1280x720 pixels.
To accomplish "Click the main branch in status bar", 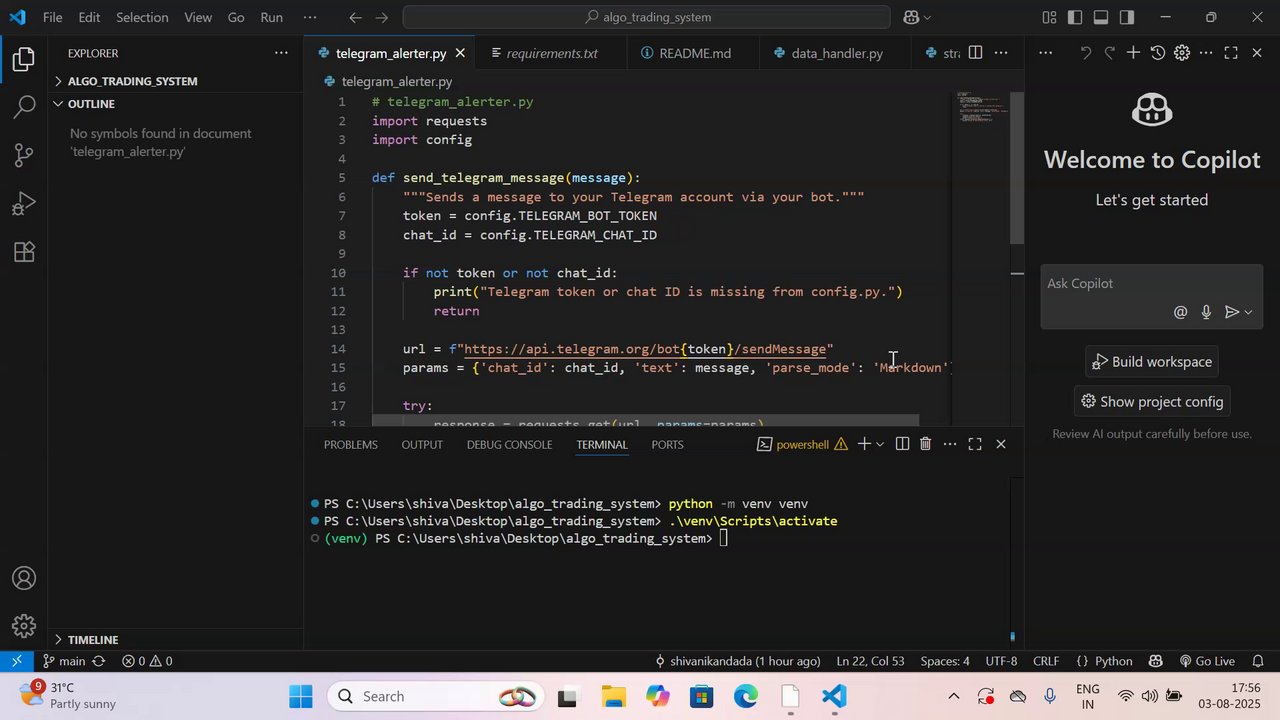I will (65, 661).
